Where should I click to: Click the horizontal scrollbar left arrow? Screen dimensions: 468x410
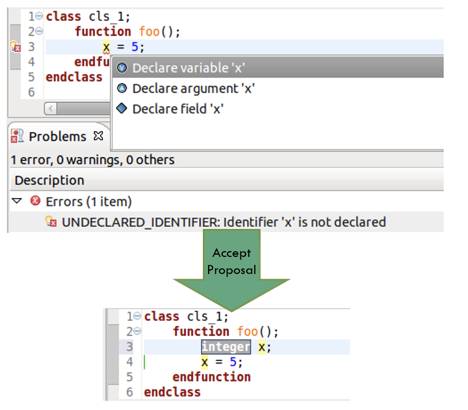coord(51,109)
